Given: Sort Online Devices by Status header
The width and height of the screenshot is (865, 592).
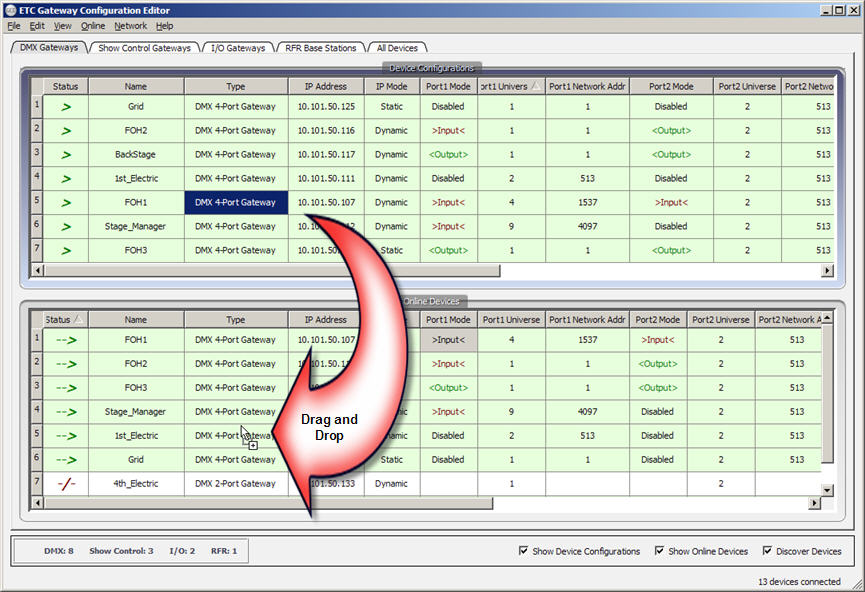Looking at the screenshot, I should pyautogui.click(x=65, y=319).
